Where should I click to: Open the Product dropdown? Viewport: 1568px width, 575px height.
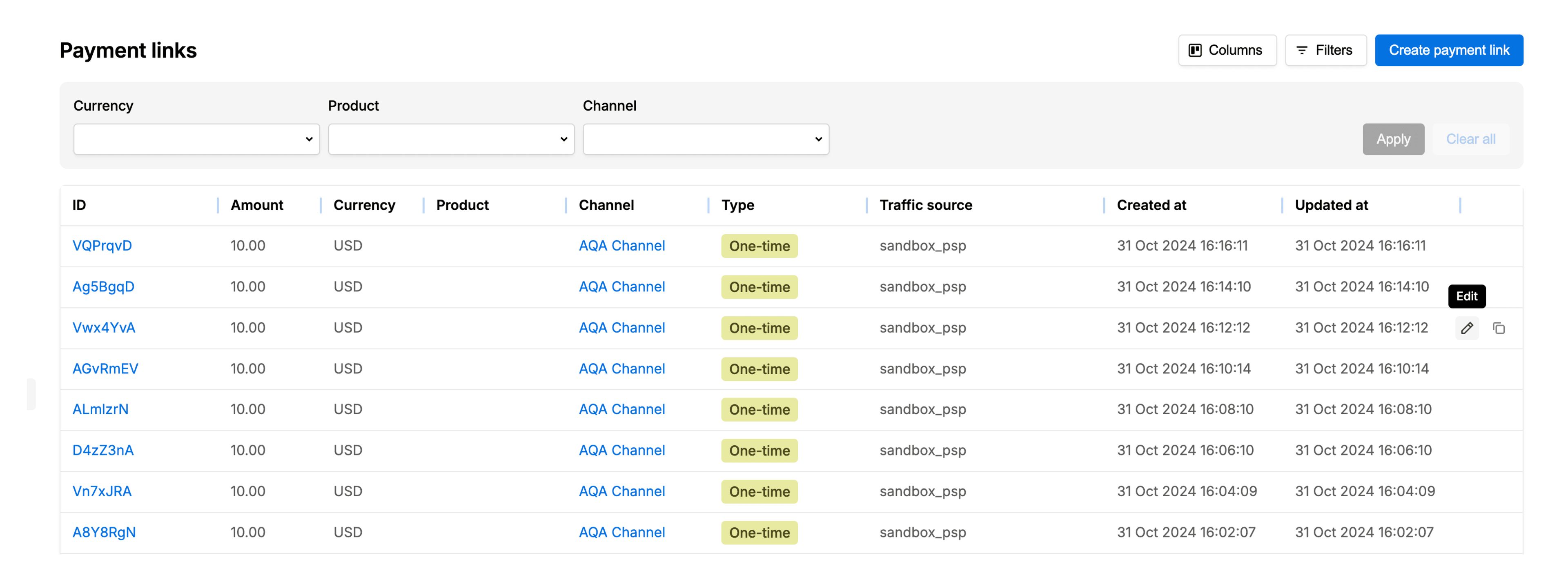coord(450,139)
